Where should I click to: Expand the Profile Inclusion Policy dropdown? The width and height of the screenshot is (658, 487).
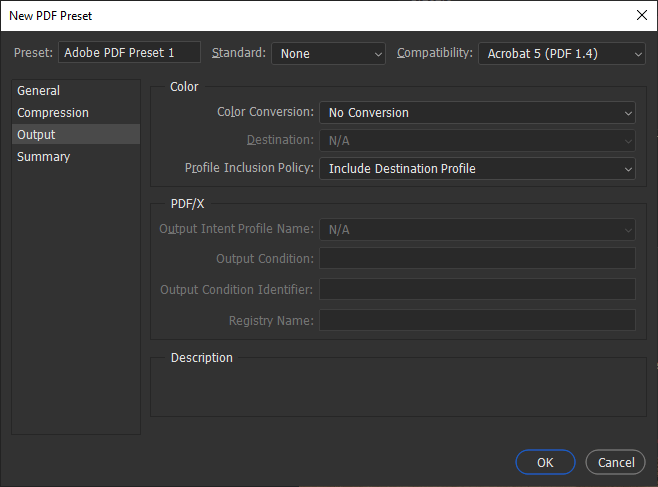(x=477, y=169)
